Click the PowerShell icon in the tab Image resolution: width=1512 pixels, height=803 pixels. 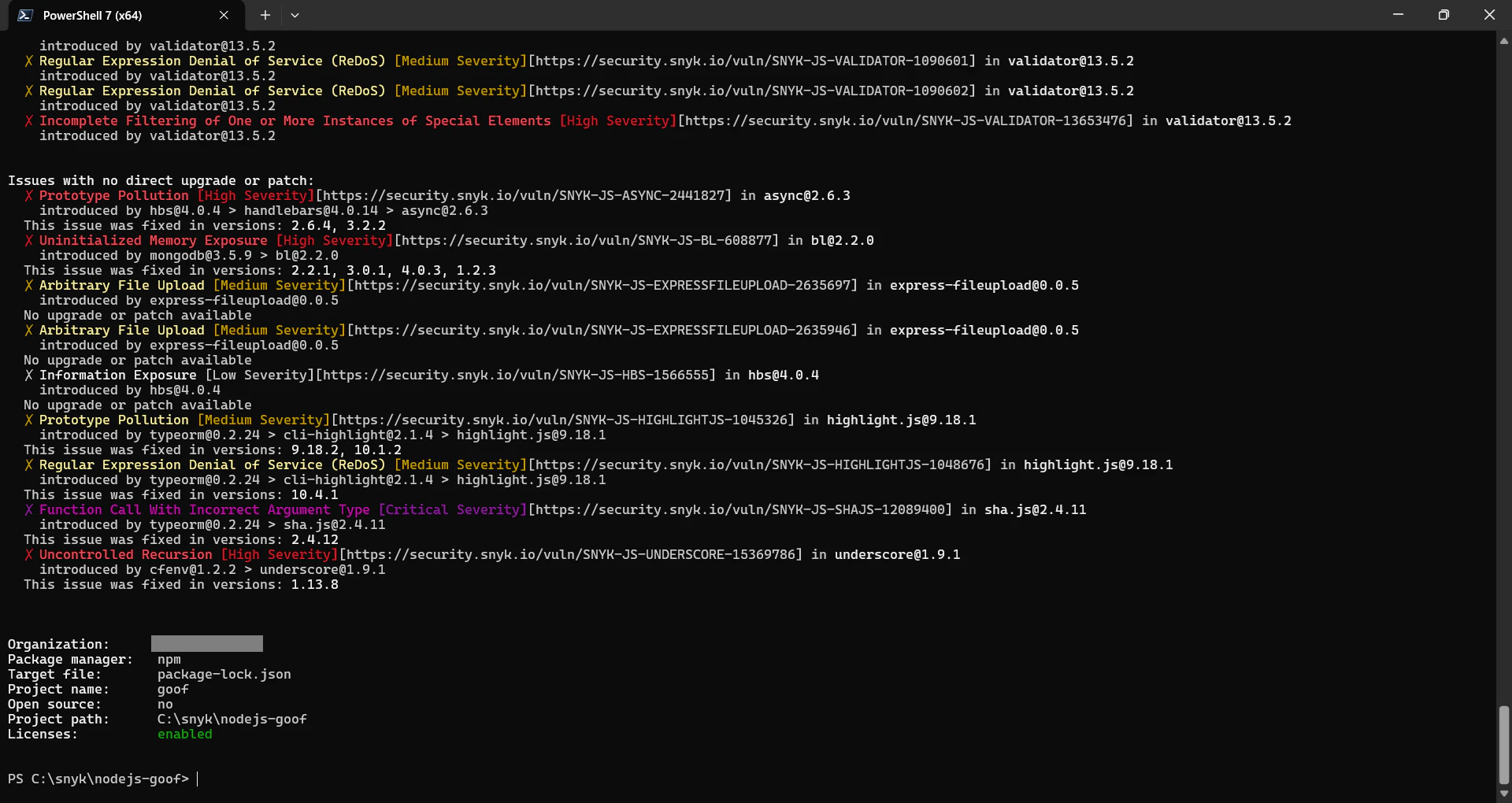[x=25, y=15]
